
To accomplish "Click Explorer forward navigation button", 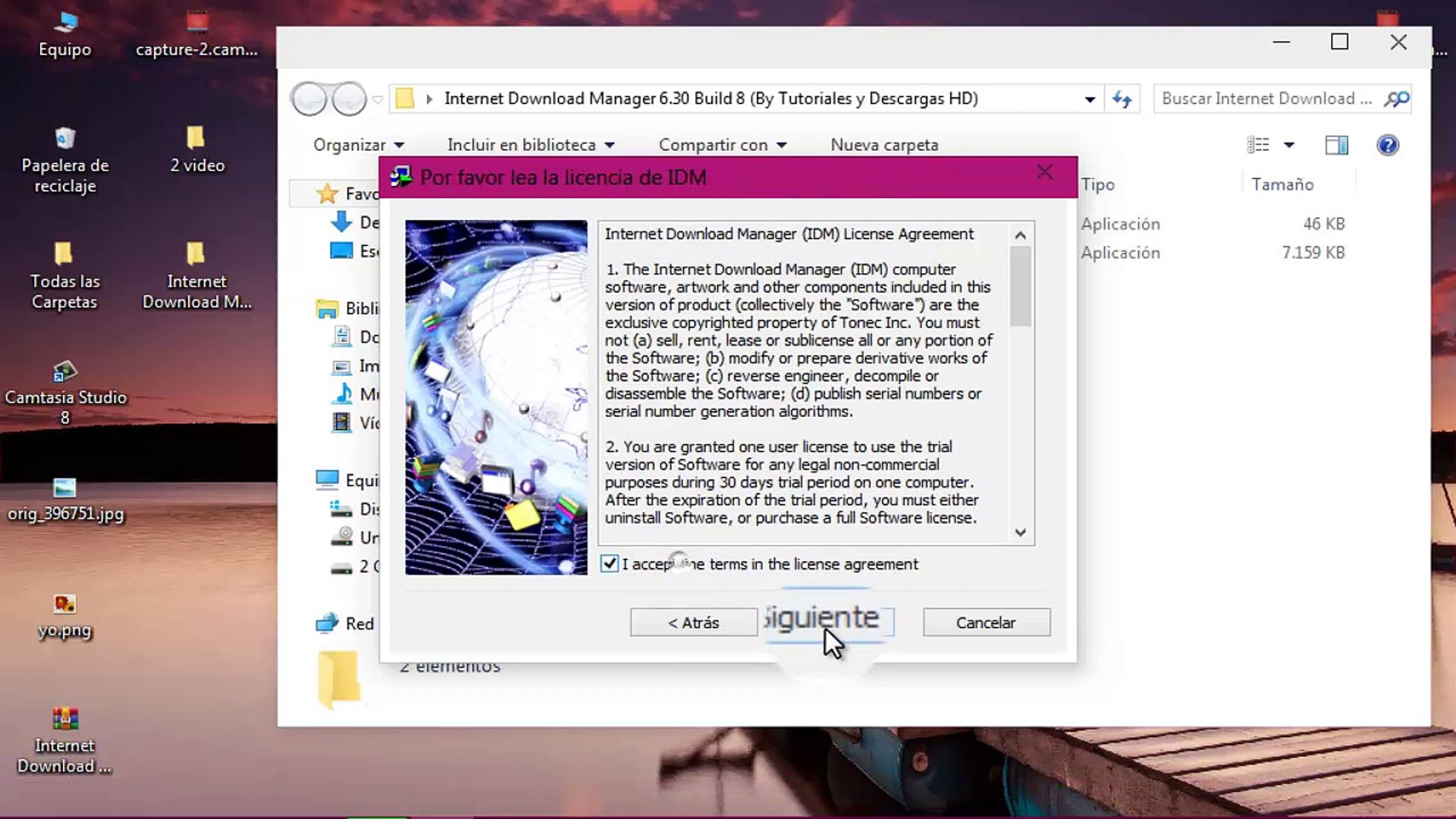I will [349, 99].
